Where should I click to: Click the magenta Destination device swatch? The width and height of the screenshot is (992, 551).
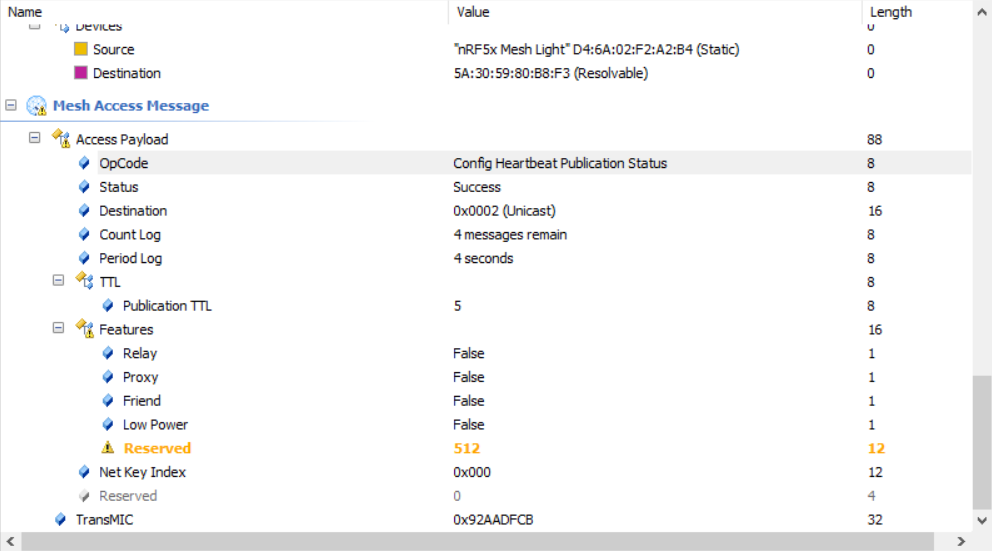click(x=81, y=73)
